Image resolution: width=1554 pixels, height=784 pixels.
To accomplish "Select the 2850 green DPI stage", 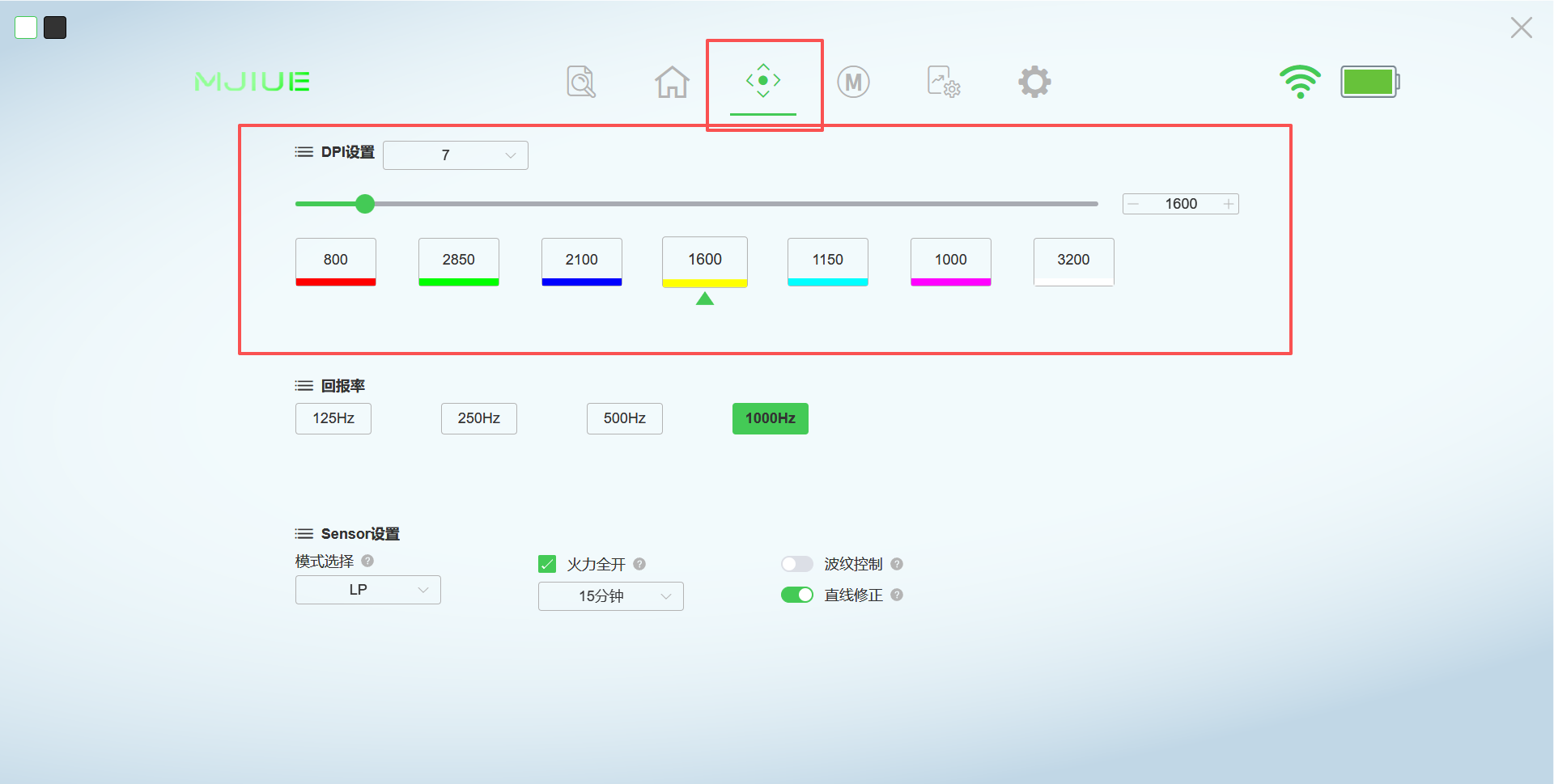I will pos(459,262).
